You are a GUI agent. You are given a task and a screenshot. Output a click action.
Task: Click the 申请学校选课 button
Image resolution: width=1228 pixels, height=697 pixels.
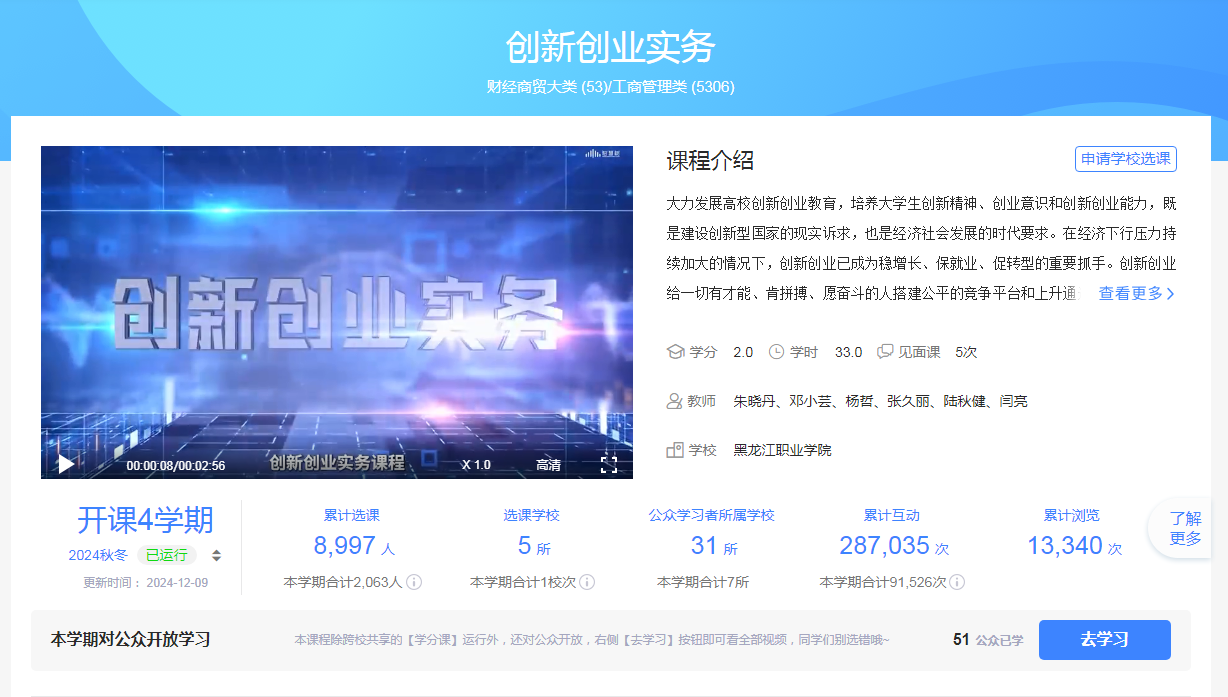click(1126, 159)
